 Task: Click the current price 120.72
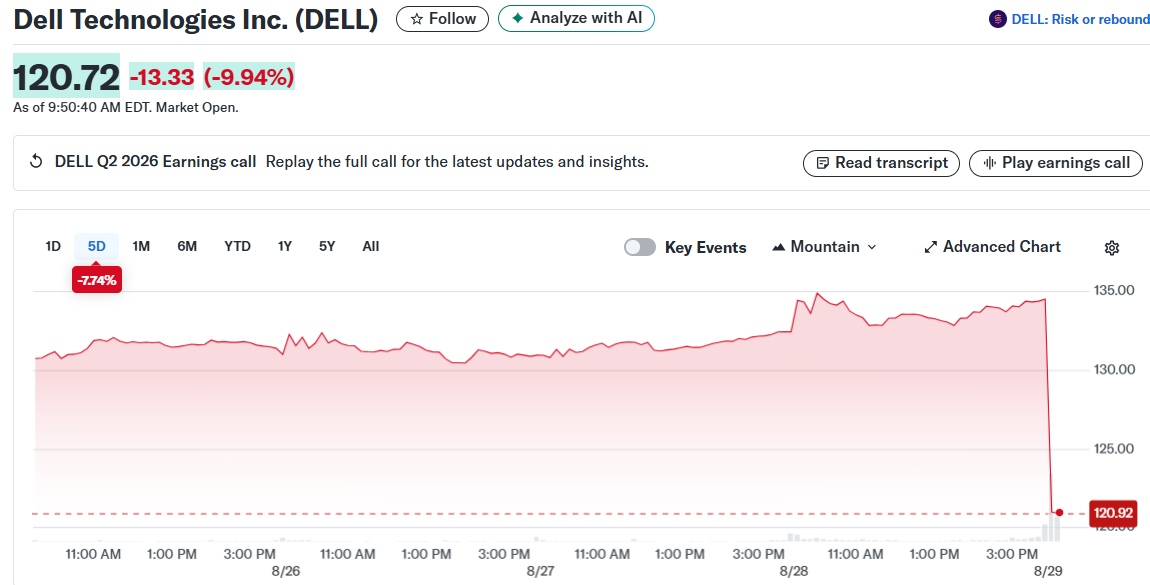pos(67,77)
